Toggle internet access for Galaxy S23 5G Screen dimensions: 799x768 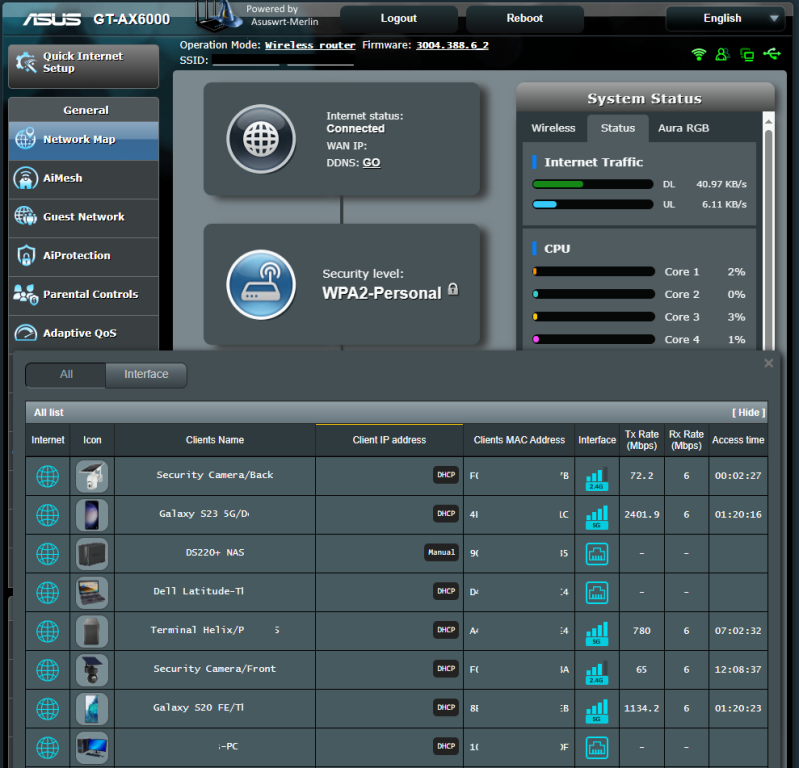(x=47, y=515)
